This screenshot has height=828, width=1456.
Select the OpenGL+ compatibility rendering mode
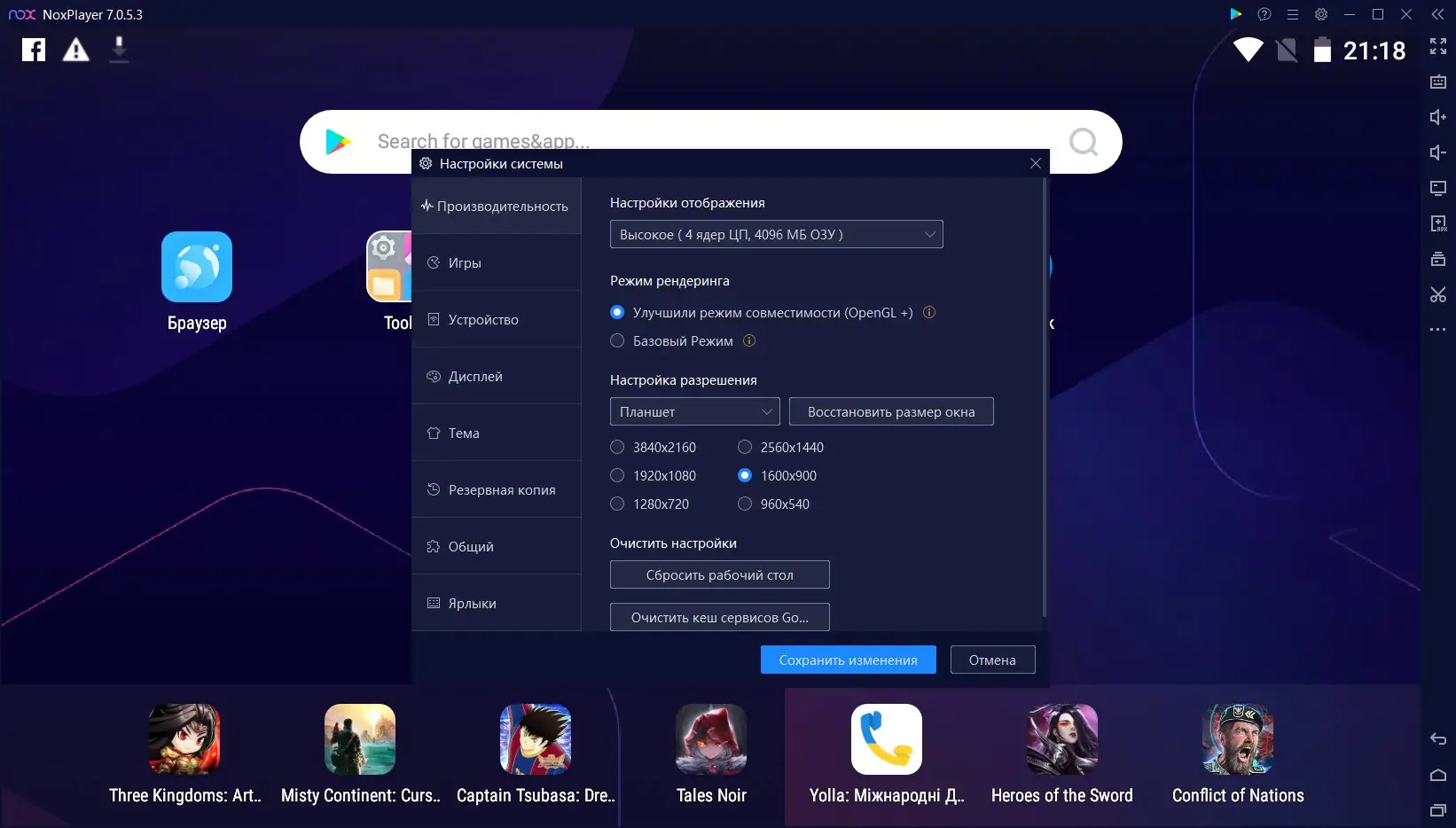tap(617, 312)
